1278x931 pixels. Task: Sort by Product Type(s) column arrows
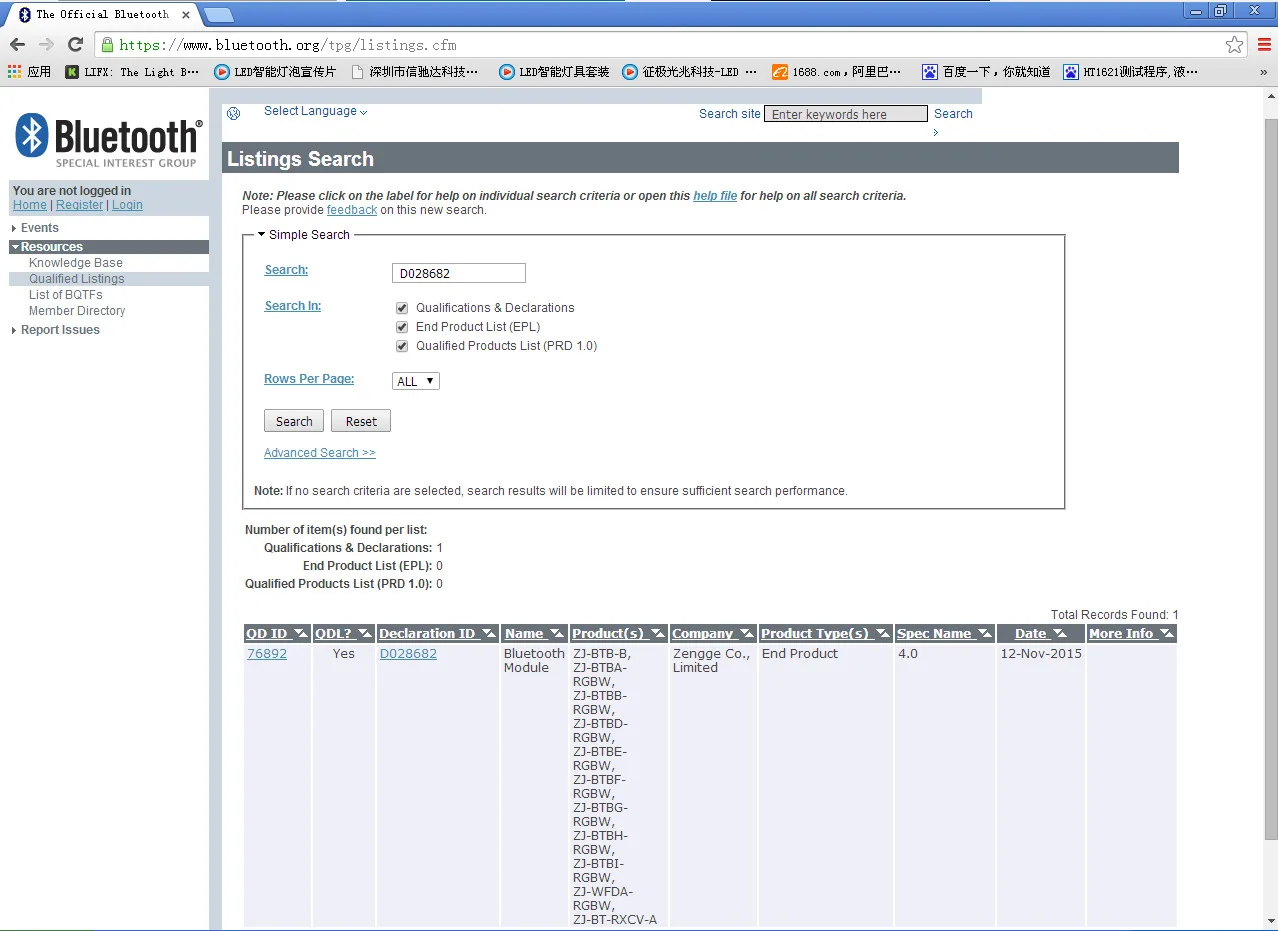883,634
